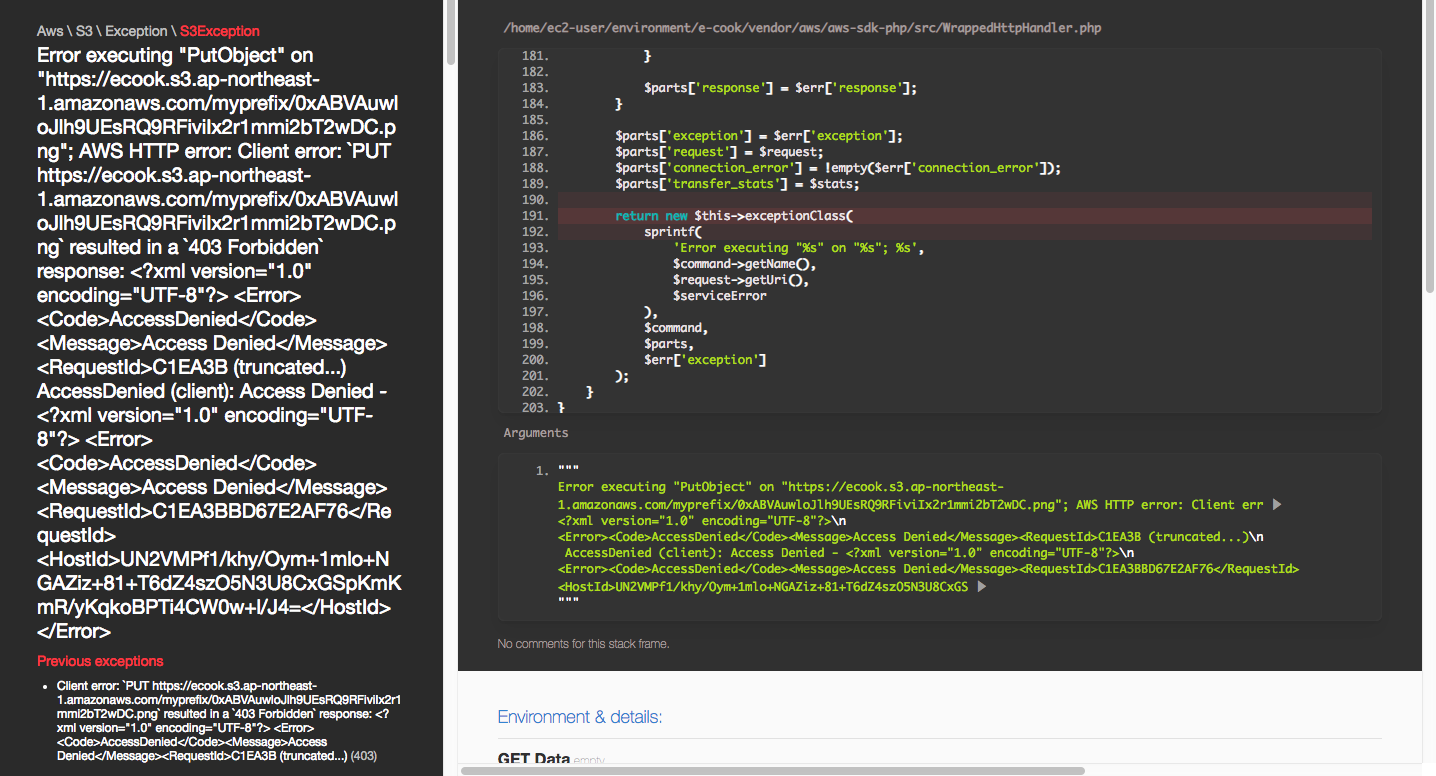
Task: Expand the truncated HostId value in Arguments
Action: (981, 586)
